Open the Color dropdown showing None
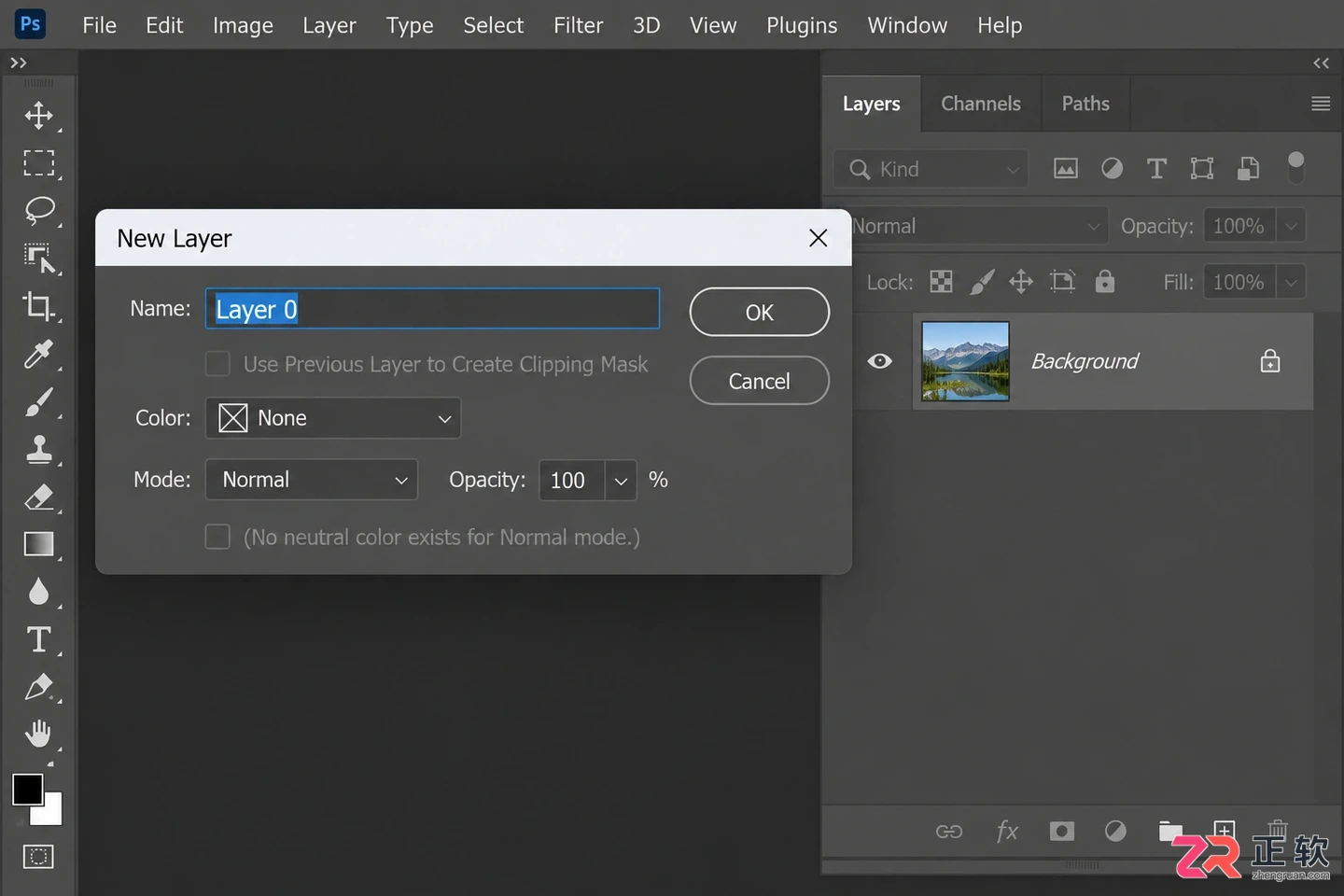This screenshot has height=896, width=1344. click(x=333, y=418)
